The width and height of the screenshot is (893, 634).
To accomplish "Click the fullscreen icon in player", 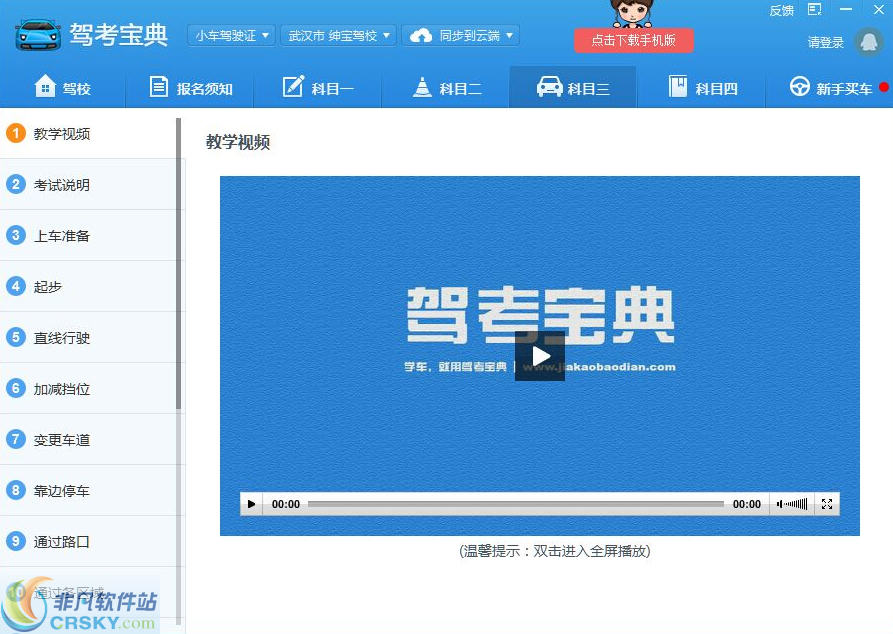I will pos(827,504).
